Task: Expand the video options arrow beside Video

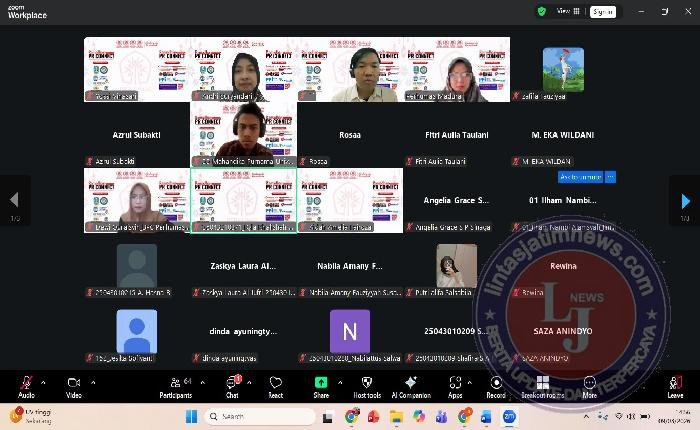Action: (x=92, y=380)
